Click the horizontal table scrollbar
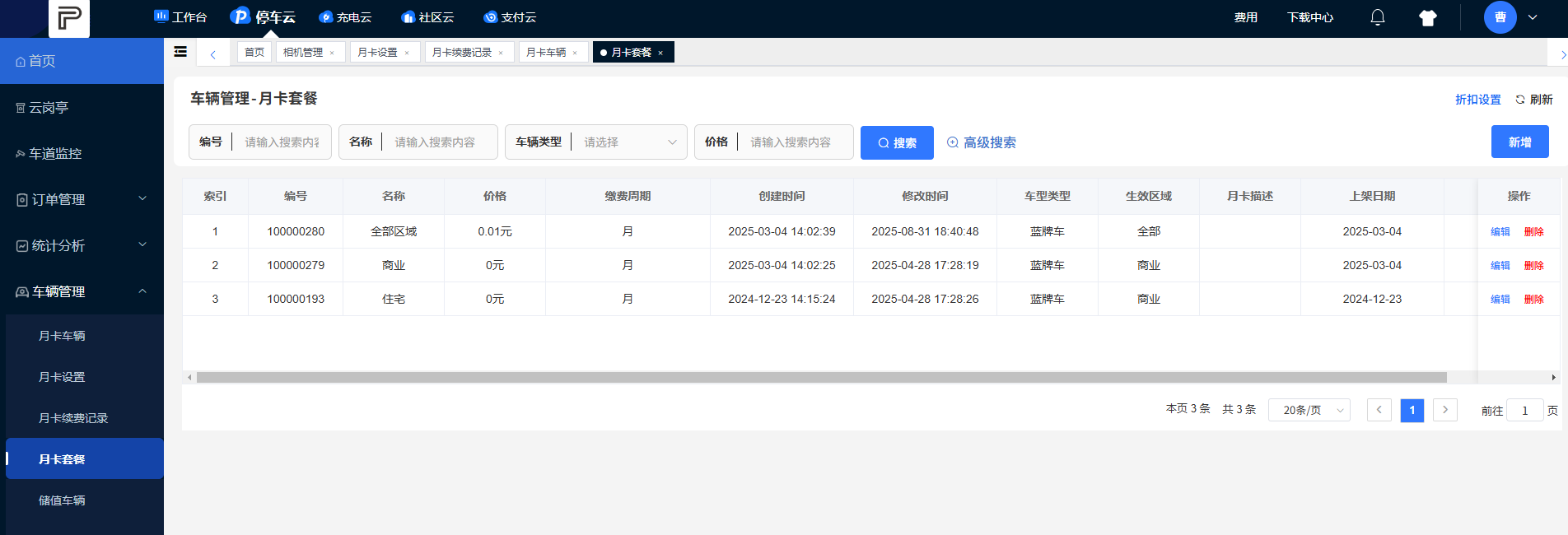This screenshot has width=1568, height=535. click(x=821, y=378)
